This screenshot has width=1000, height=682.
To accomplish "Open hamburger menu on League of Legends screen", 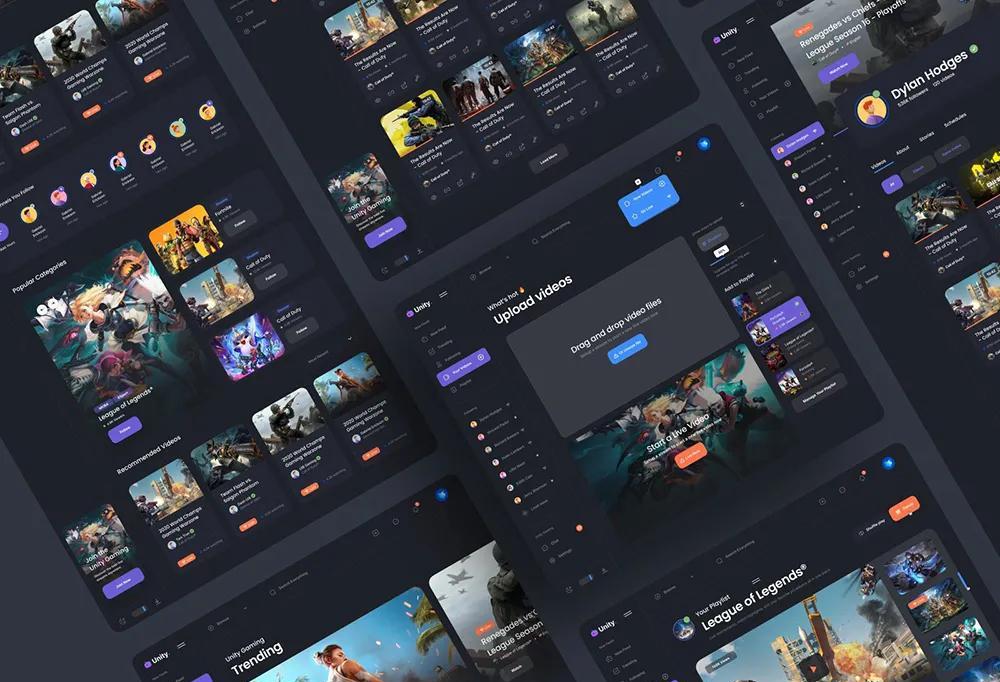I will point(628,614).
